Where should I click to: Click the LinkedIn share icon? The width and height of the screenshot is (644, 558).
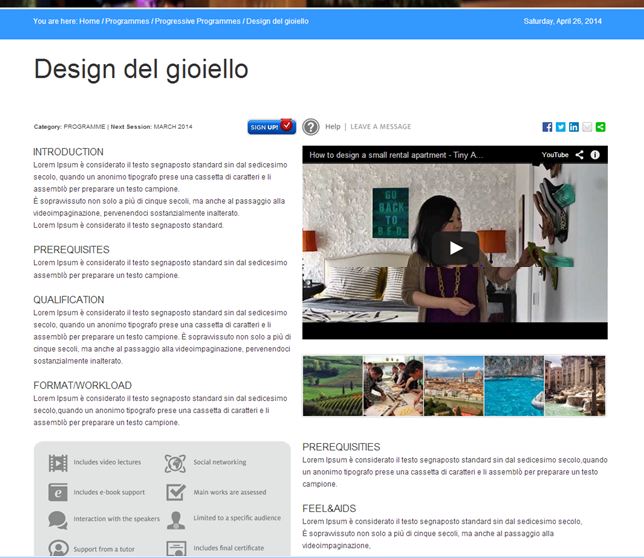click(x=574, y=127)
